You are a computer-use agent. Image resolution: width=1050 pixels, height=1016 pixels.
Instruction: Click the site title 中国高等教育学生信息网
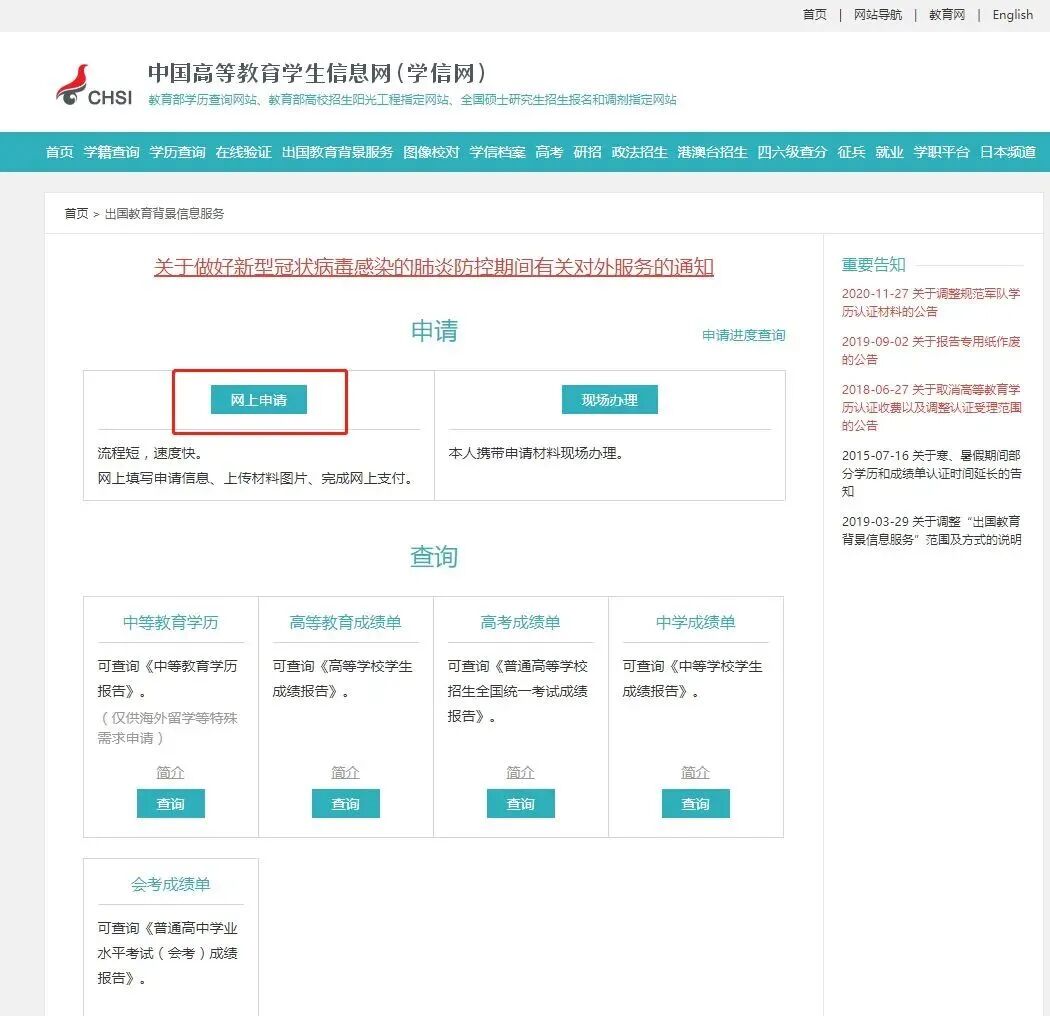[x=317, y=73]
